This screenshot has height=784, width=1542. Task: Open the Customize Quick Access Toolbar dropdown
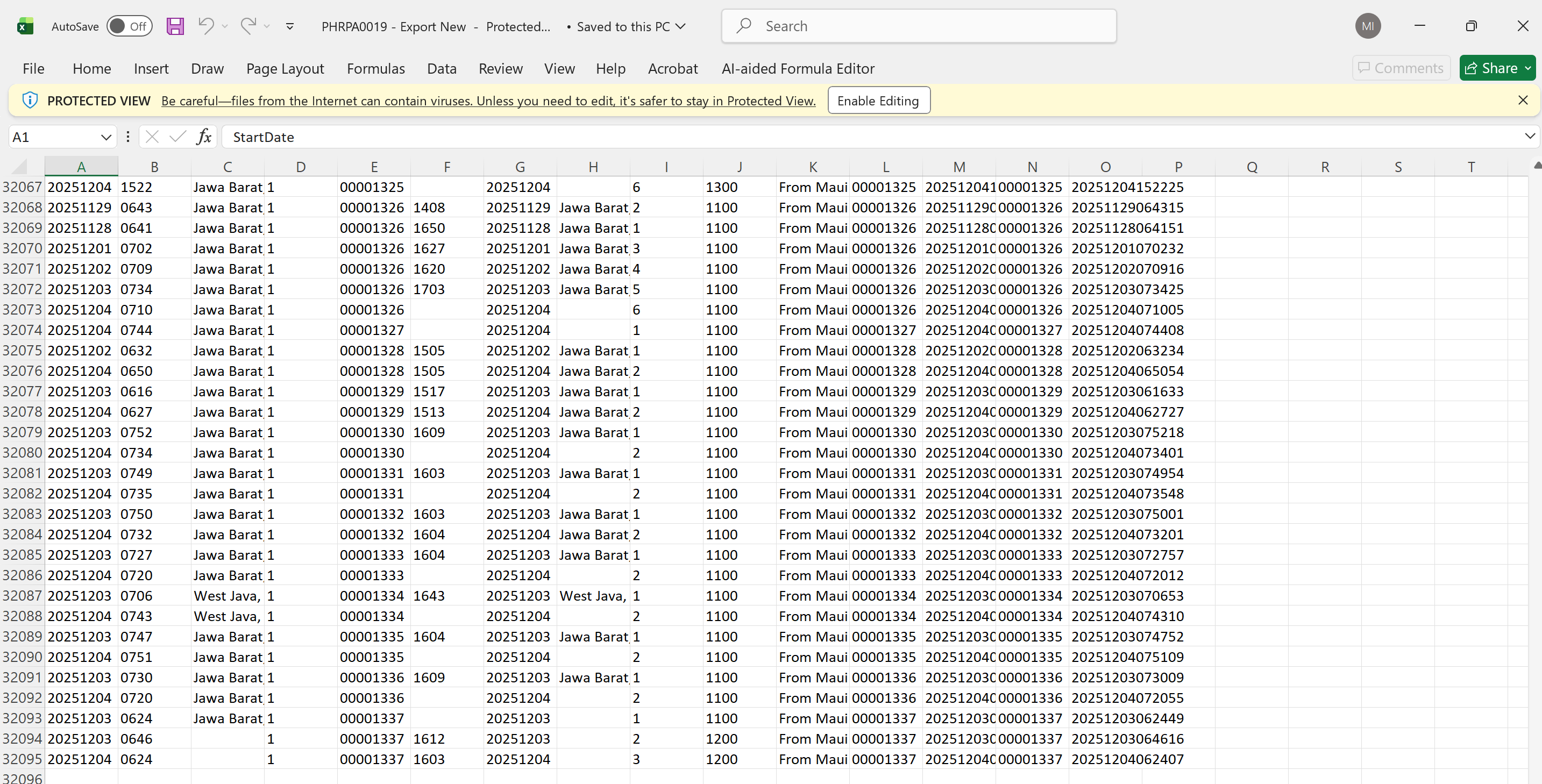[290, 26]
